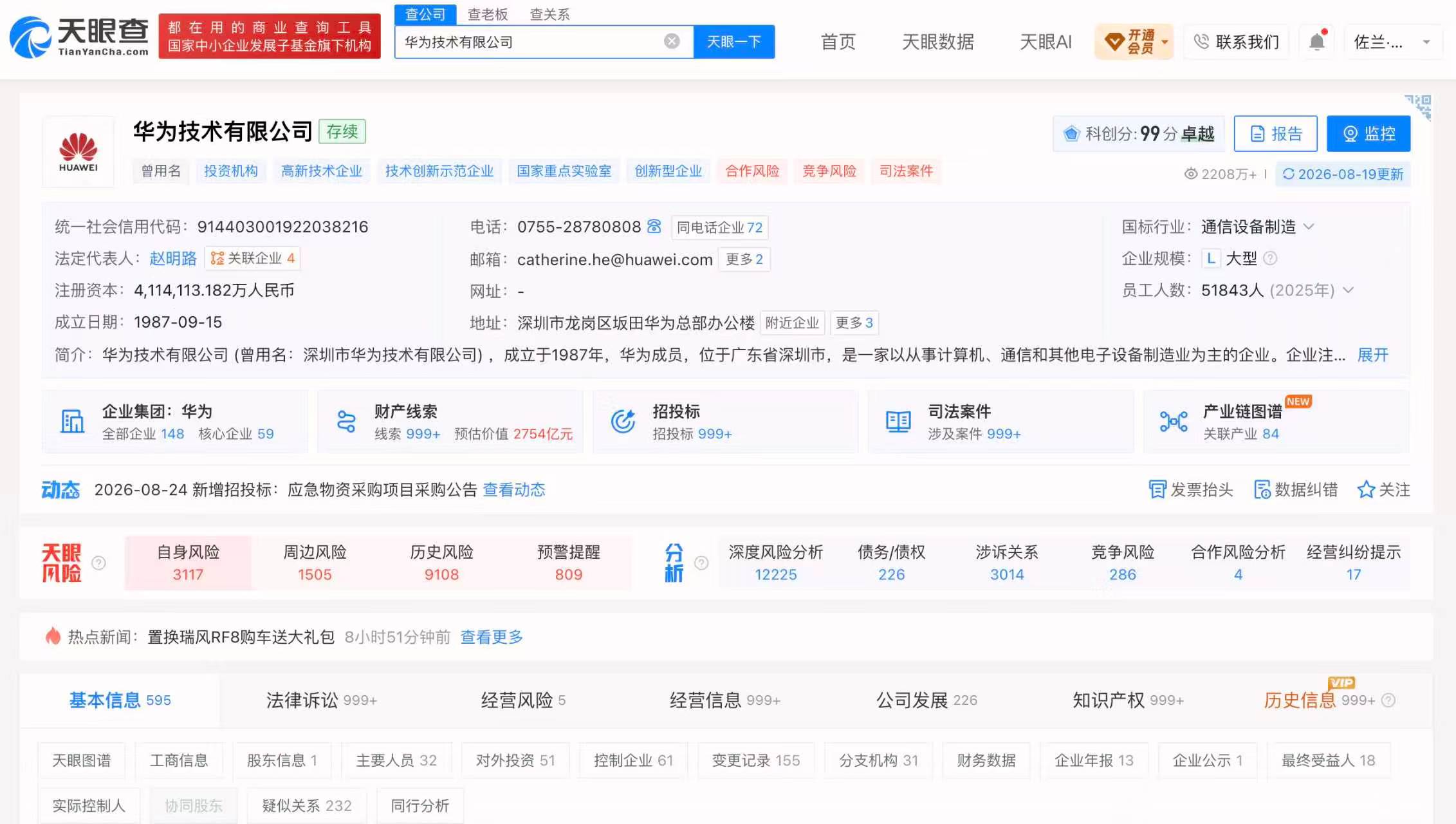Click the 监控 monitor button
1456x824 pixels.
point(1368,134)
